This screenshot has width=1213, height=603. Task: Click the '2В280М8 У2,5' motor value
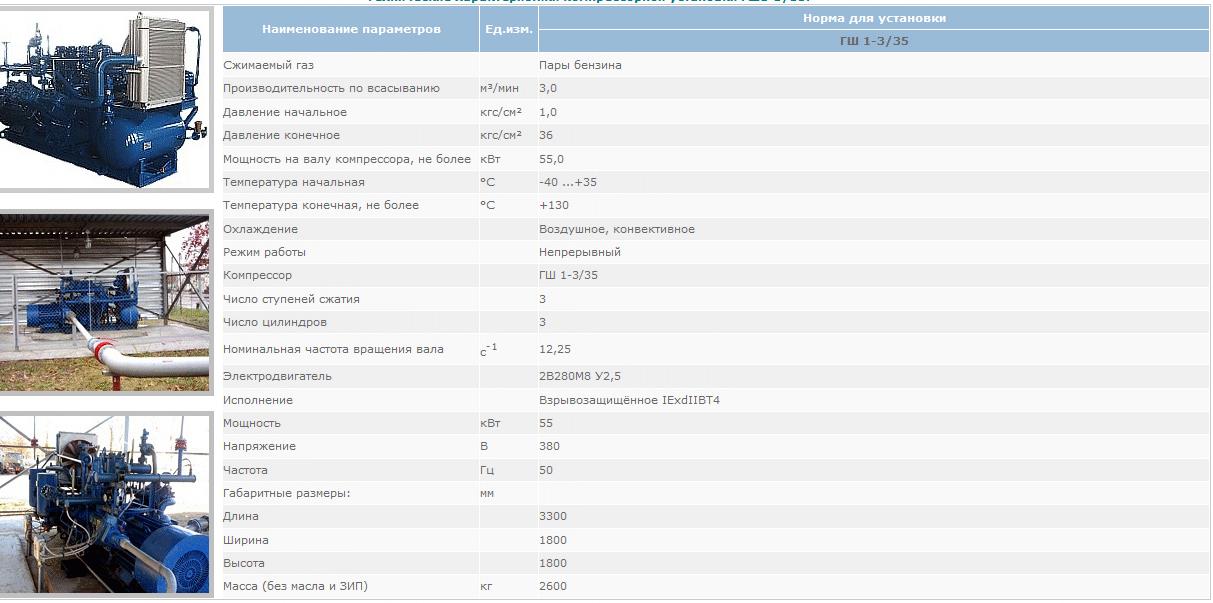tap(580, 376)
